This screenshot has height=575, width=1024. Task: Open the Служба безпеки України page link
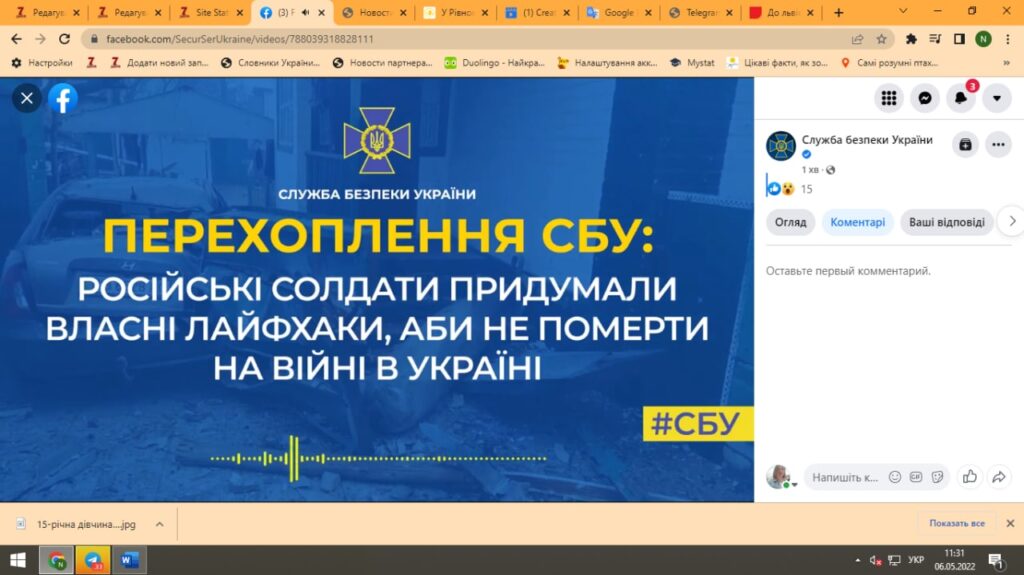coord(867,140)
